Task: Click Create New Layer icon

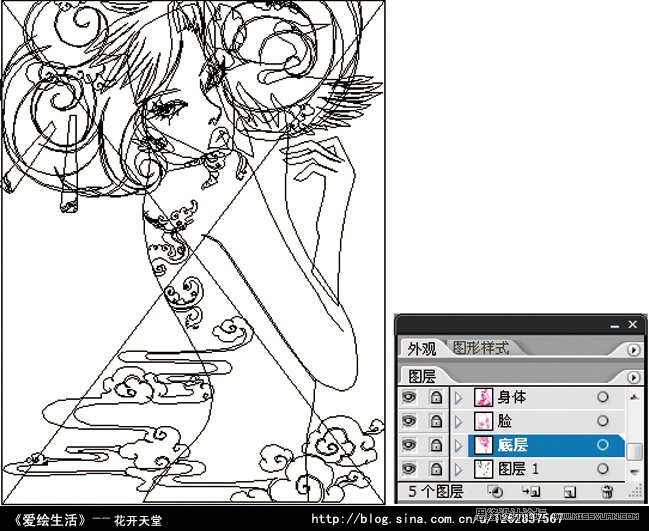Action: pyautogui.click(x=570, y=492)
